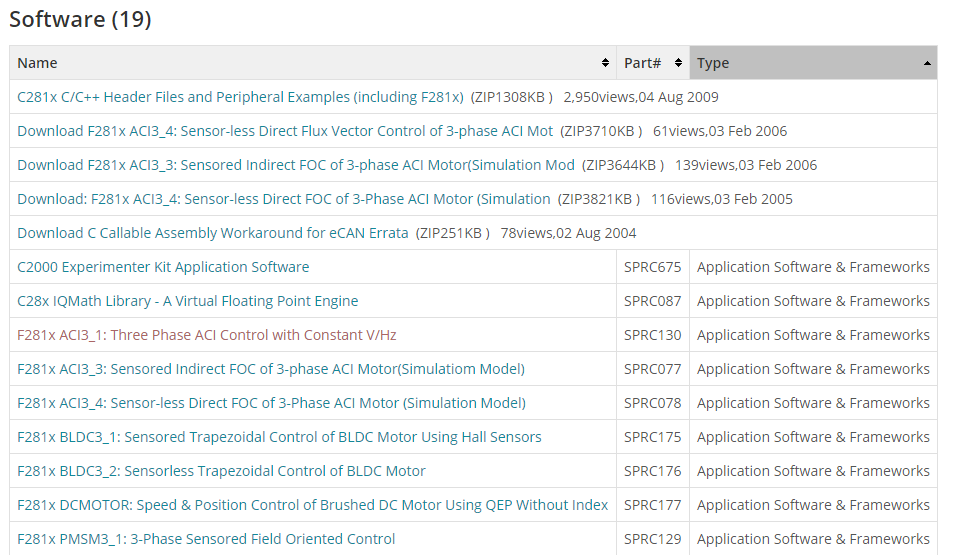
Task: Open C28x IQMath Library link
Action: (187, 301)
